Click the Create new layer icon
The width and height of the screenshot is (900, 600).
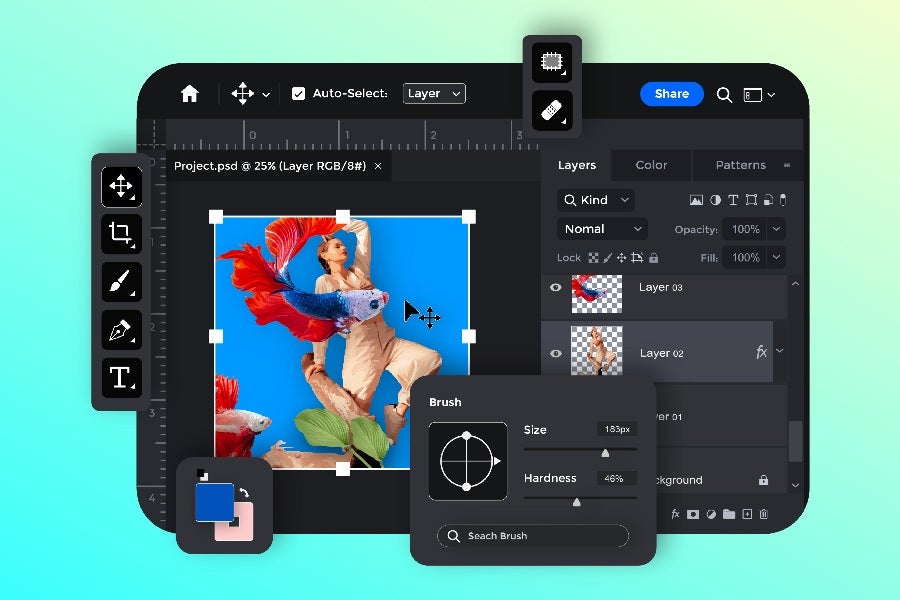747,514
